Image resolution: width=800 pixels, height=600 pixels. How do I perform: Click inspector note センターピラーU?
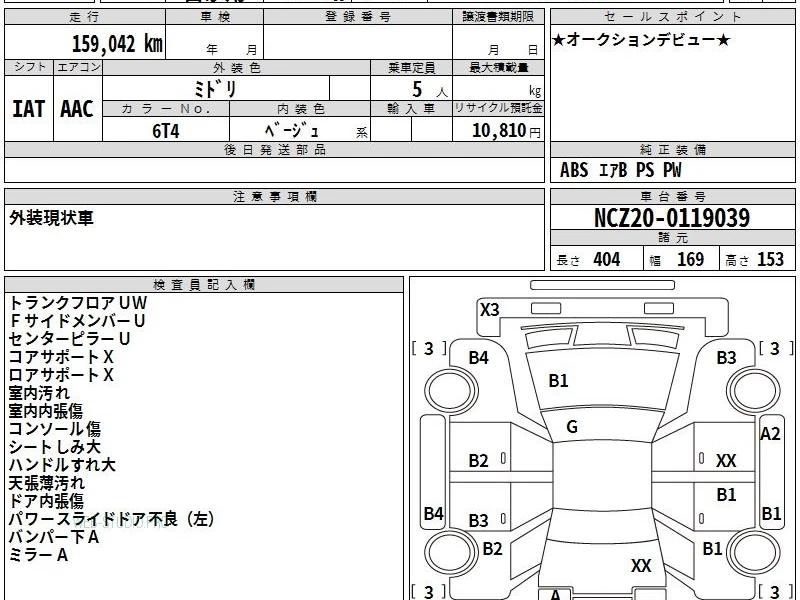click(x=69, y=339)
